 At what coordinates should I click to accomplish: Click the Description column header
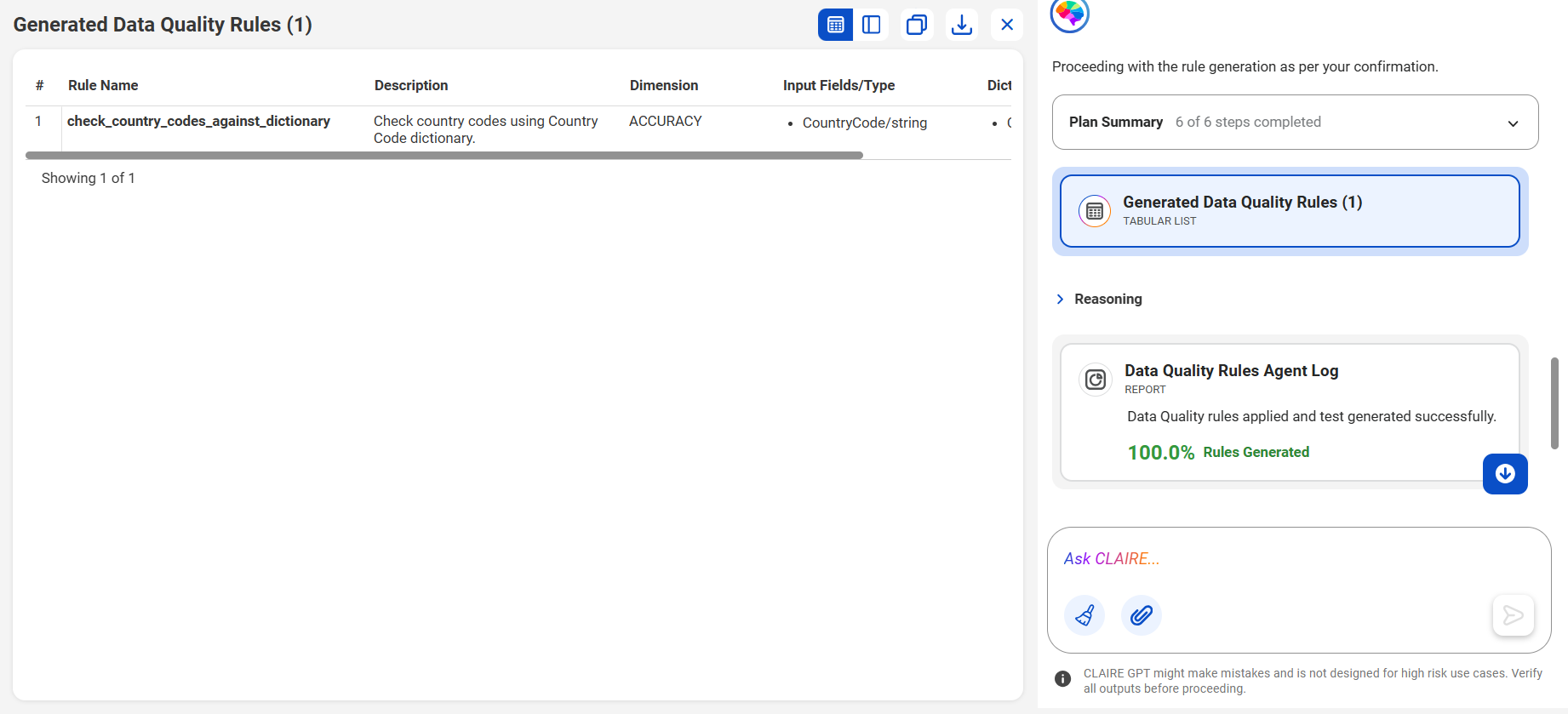coord(411,85)
